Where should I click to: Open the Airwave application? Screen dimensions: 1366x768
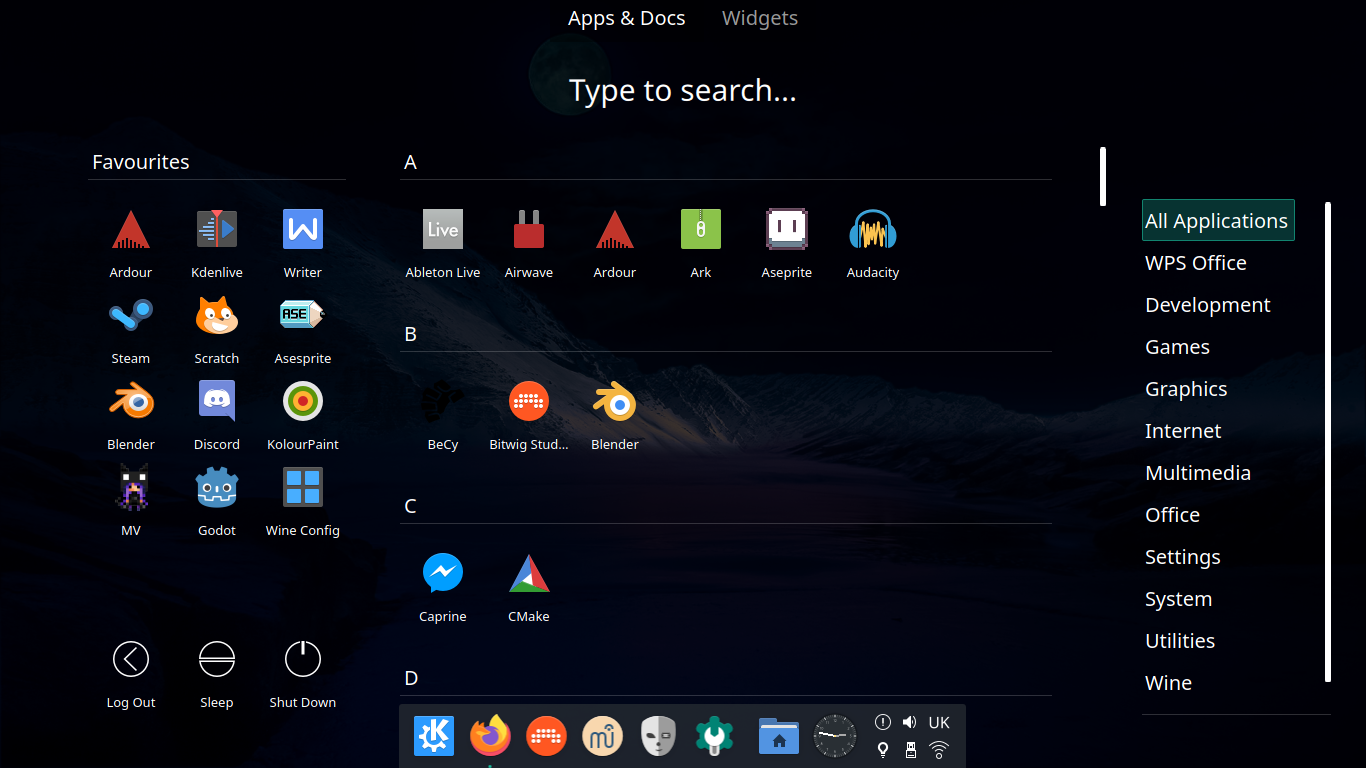[x=529, y=243]
